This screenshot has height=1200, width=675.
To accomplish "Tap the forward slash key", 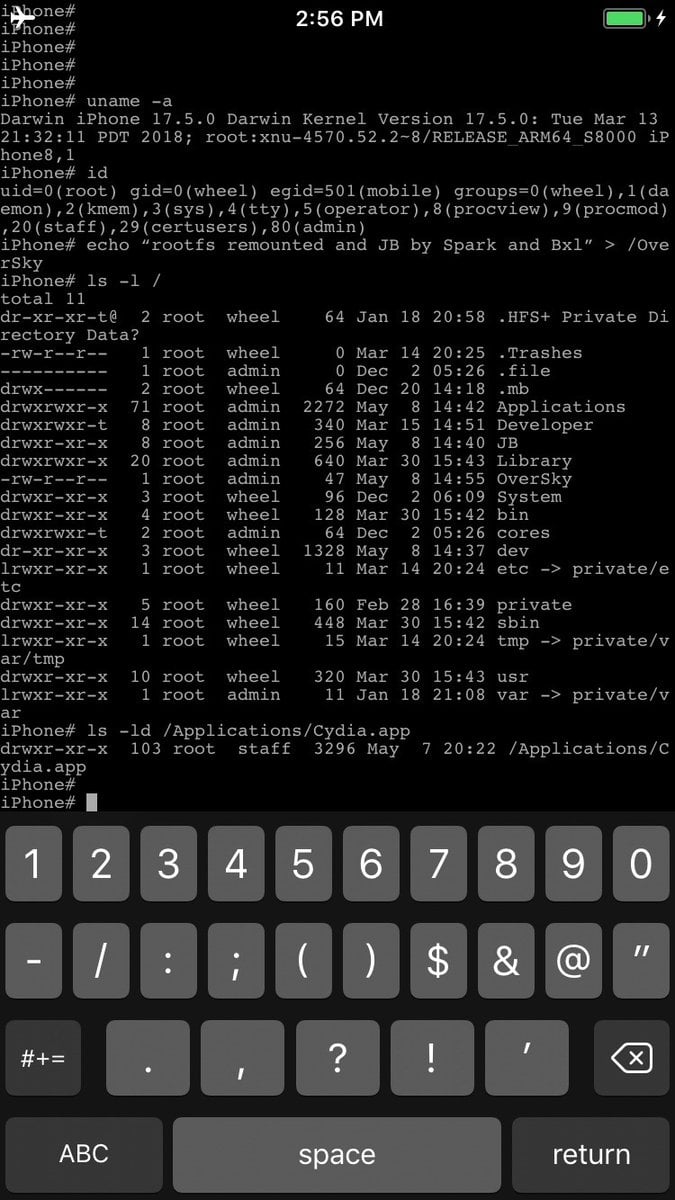I will (100, 960).
